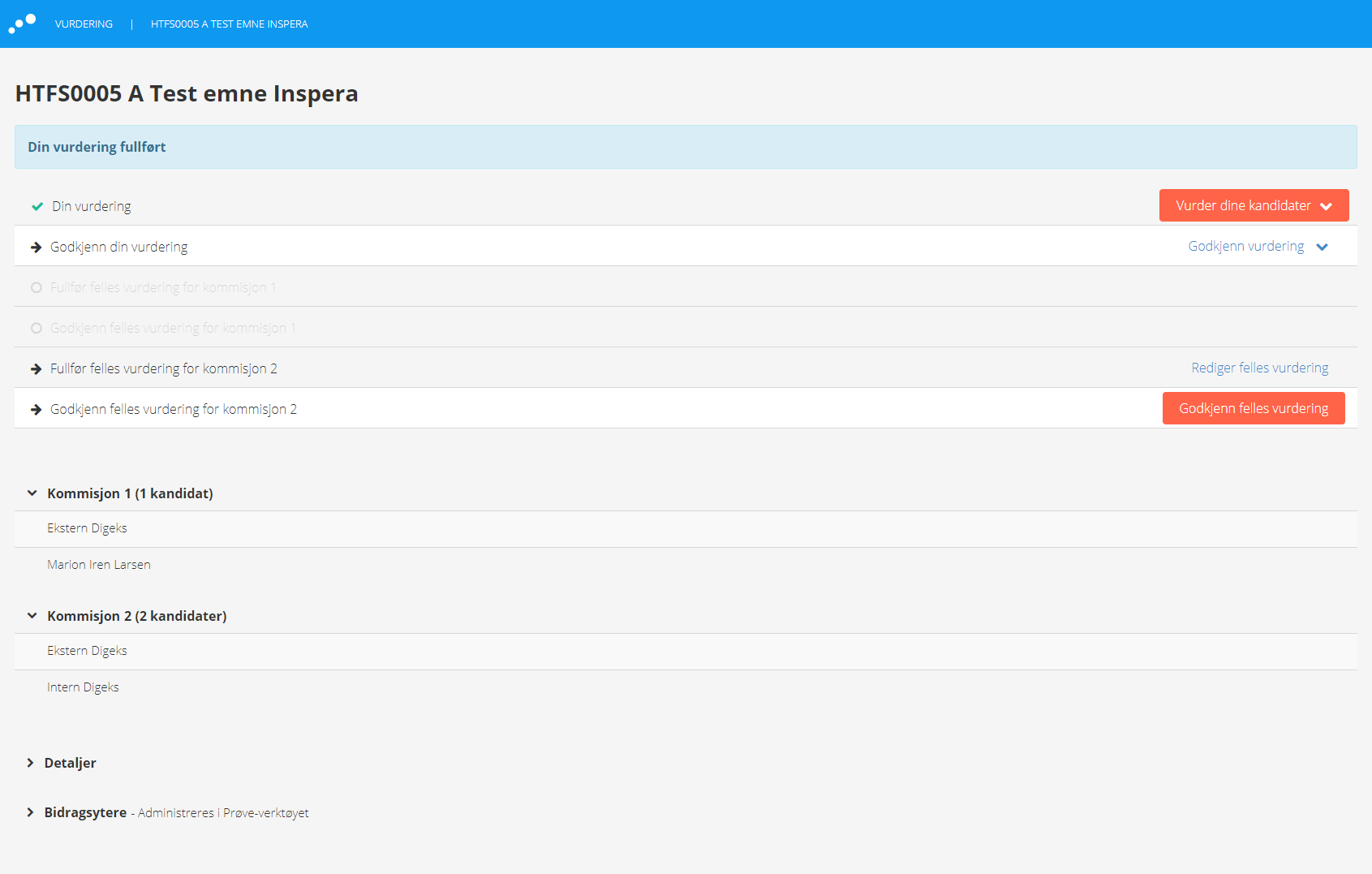Select 'Ekstern Digeks' under Kommisjon 2

(x=686, y=651)
